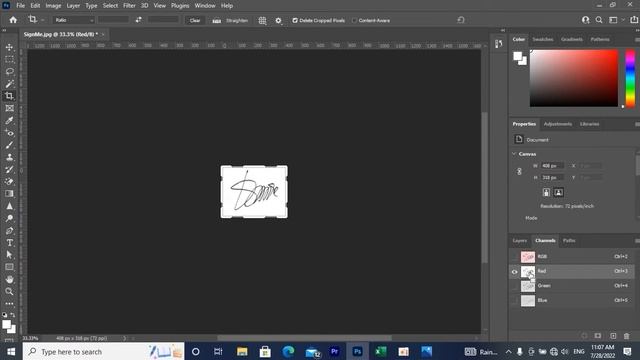The width and height of the screenshot is (640, 360).
Task: Load channel as selection
Action: 584,336
